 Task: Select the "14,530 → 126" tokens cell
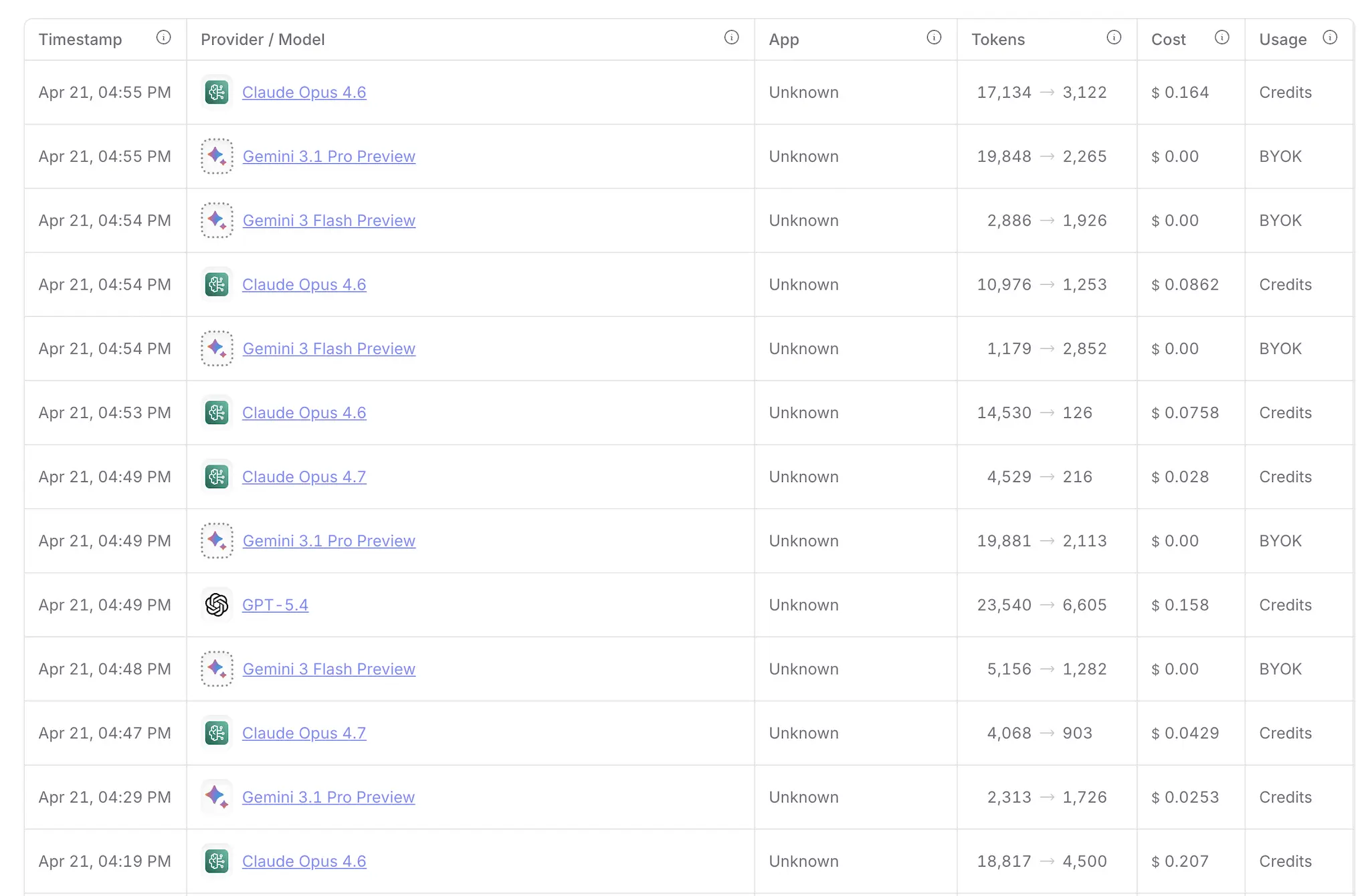coord(1034,413)
